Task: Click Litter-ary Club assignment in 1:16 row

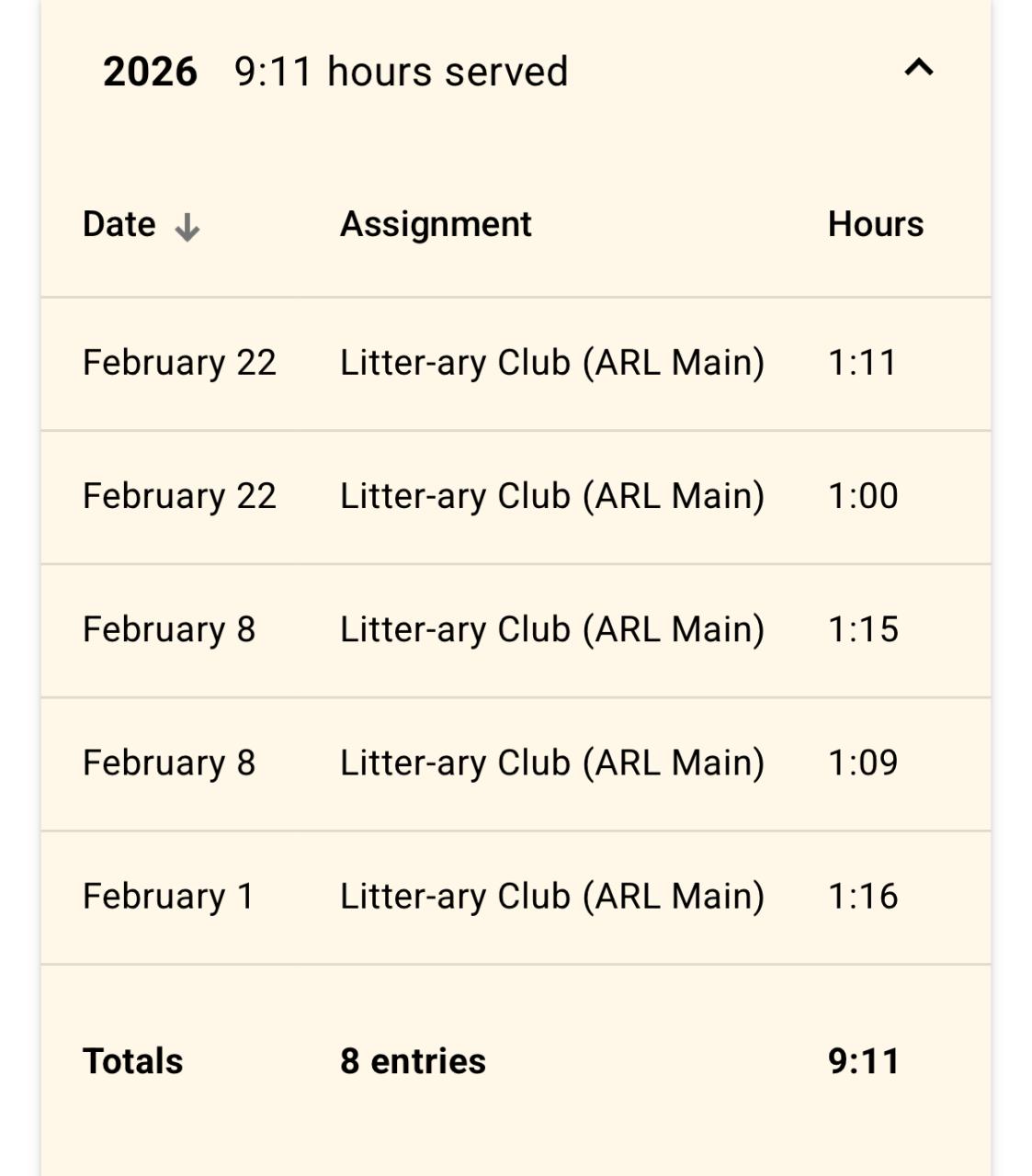Action: coord(552,897)
